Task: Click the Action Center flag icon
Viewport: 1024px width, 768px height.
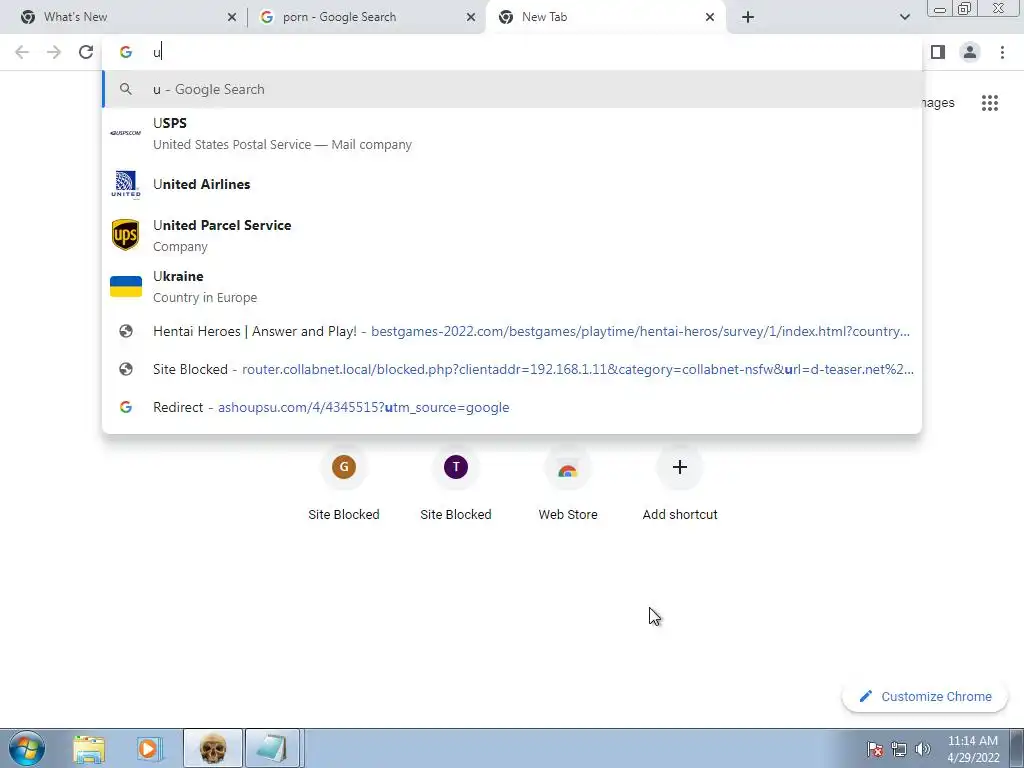Action: click(x=875, y=749)
